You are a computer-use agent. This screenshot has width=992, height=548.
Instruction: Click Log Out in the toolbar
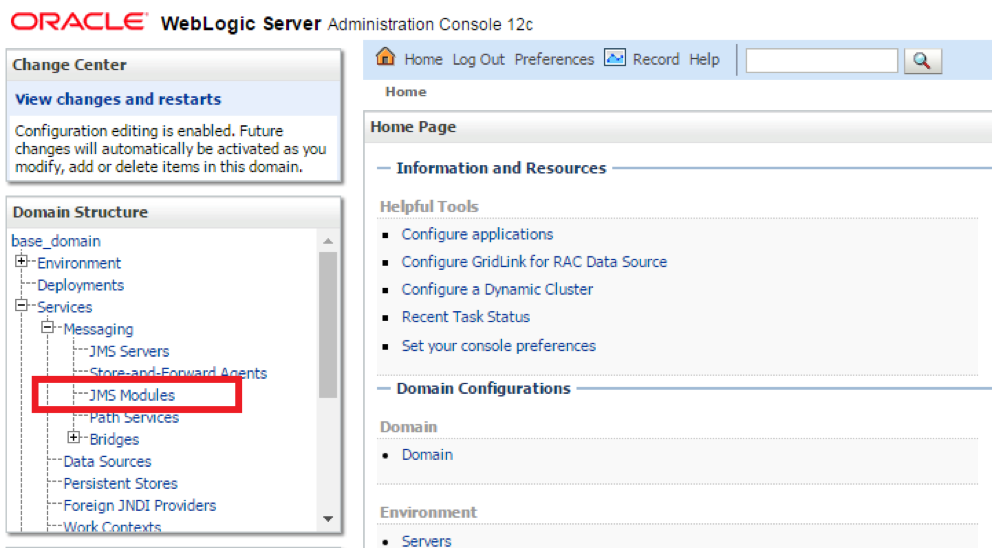[478, 59]
